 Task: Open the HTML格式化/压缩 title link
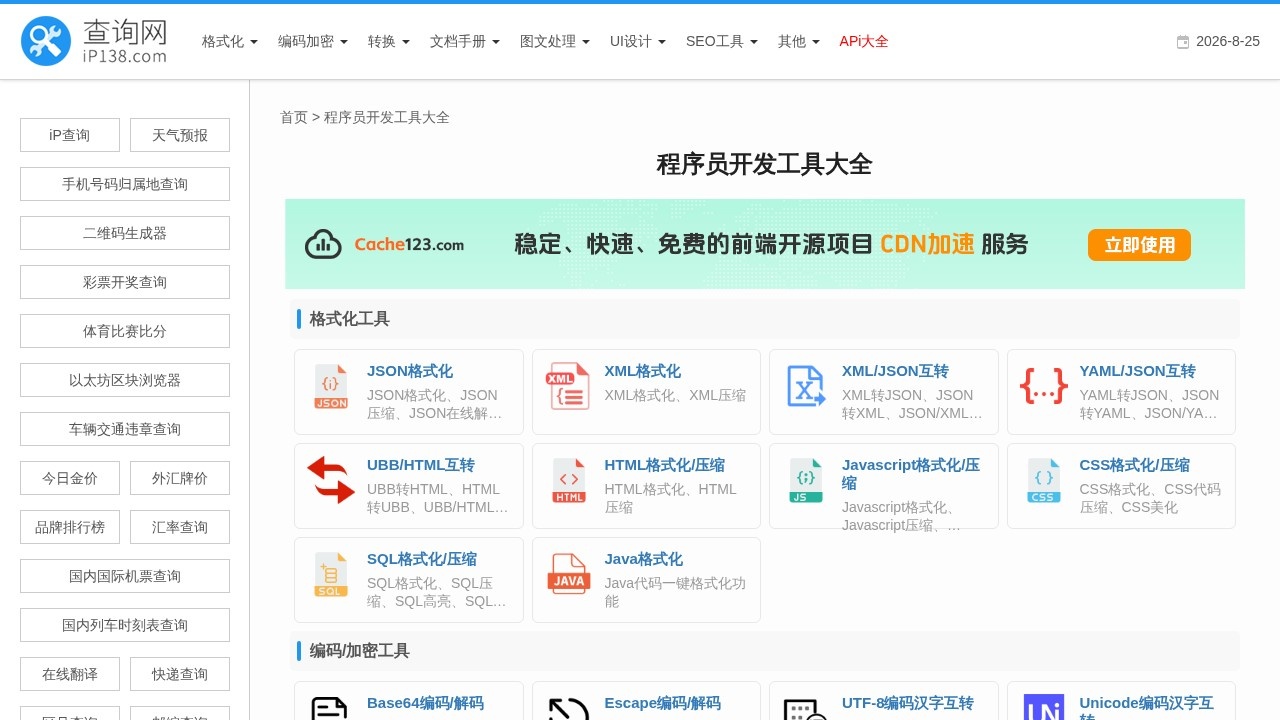(665, 465)
